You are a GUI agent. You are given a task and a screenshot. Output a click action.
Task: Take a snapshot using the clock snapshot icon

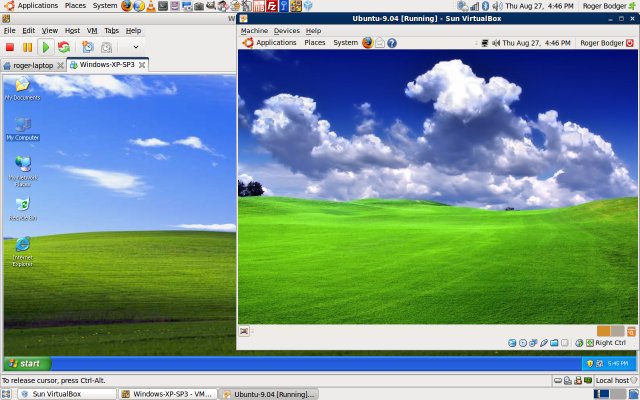[x=88, y=47]
